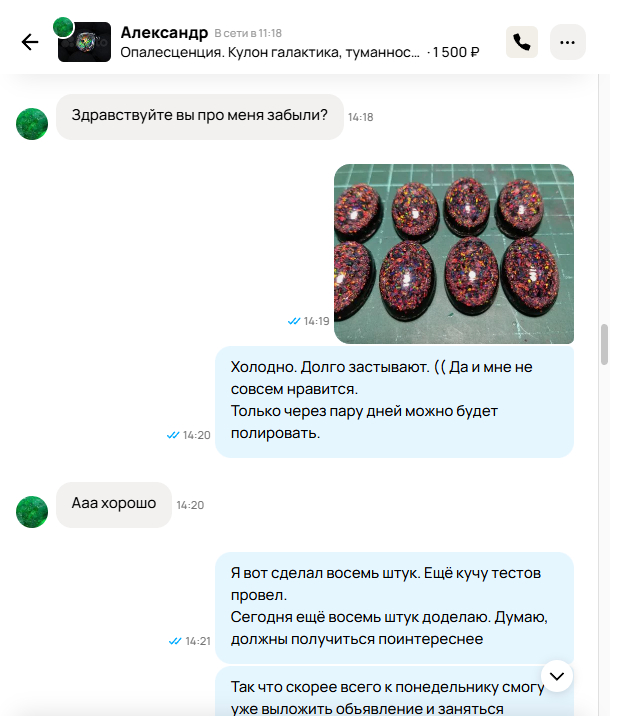This screenshot has width=624, height=724.
Task: Jump to latest messages with down chevron
Action: tap(557, 676)
